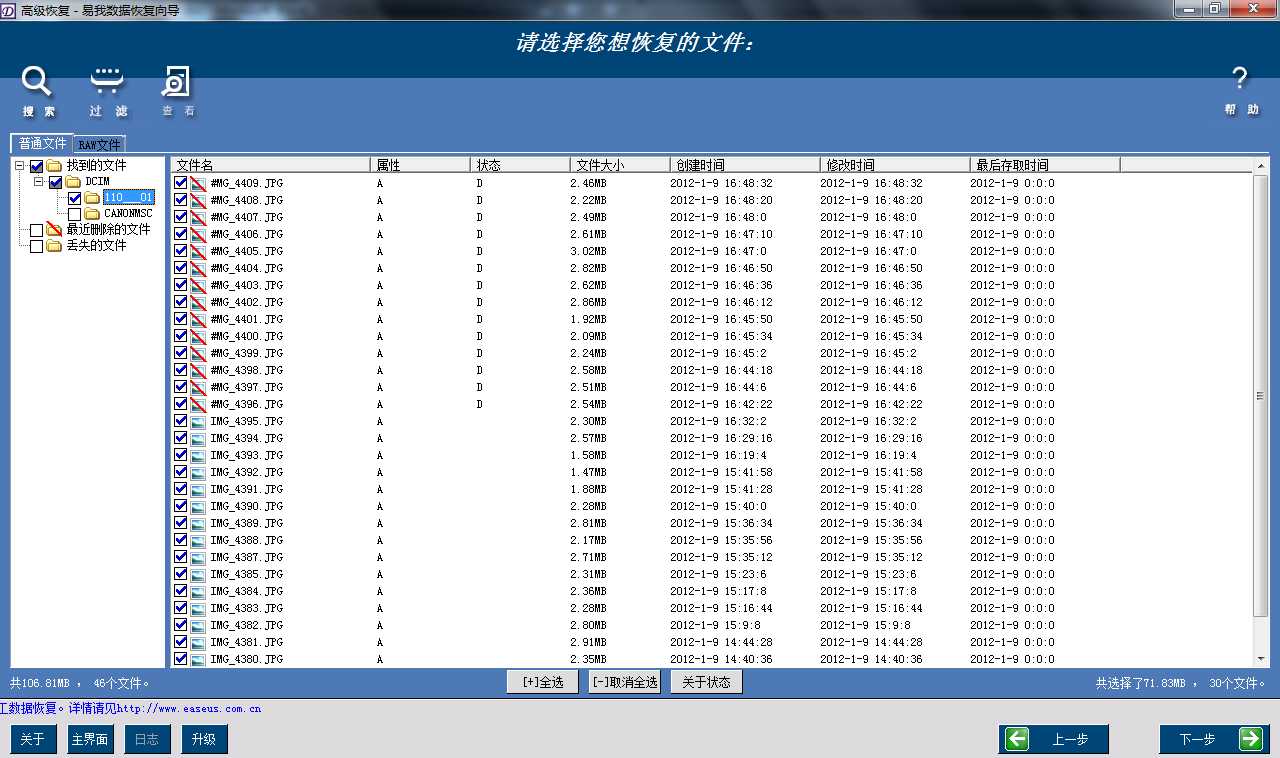Click the 关于 about button

pos(33,739)
